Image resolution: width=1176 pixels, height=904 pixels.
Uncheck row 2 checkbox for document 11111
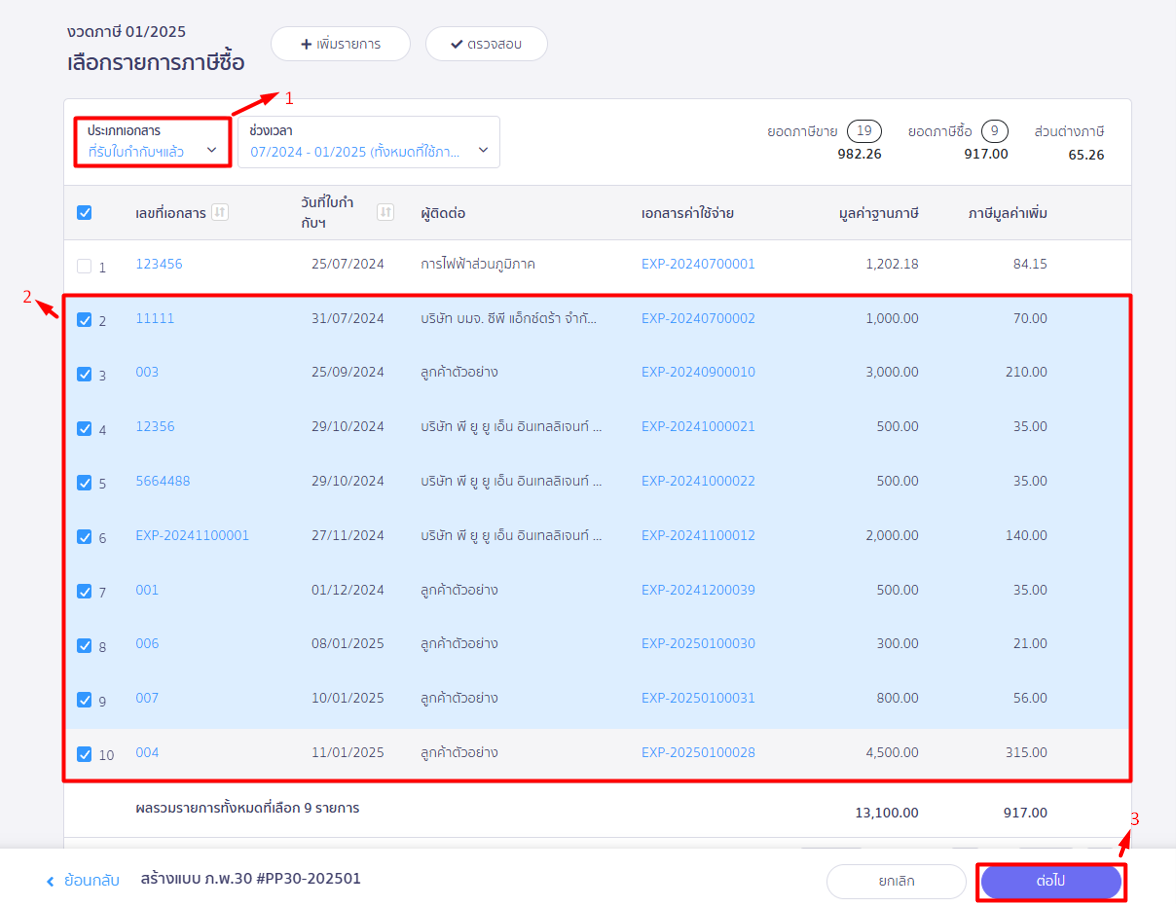[x=85, y=320]
